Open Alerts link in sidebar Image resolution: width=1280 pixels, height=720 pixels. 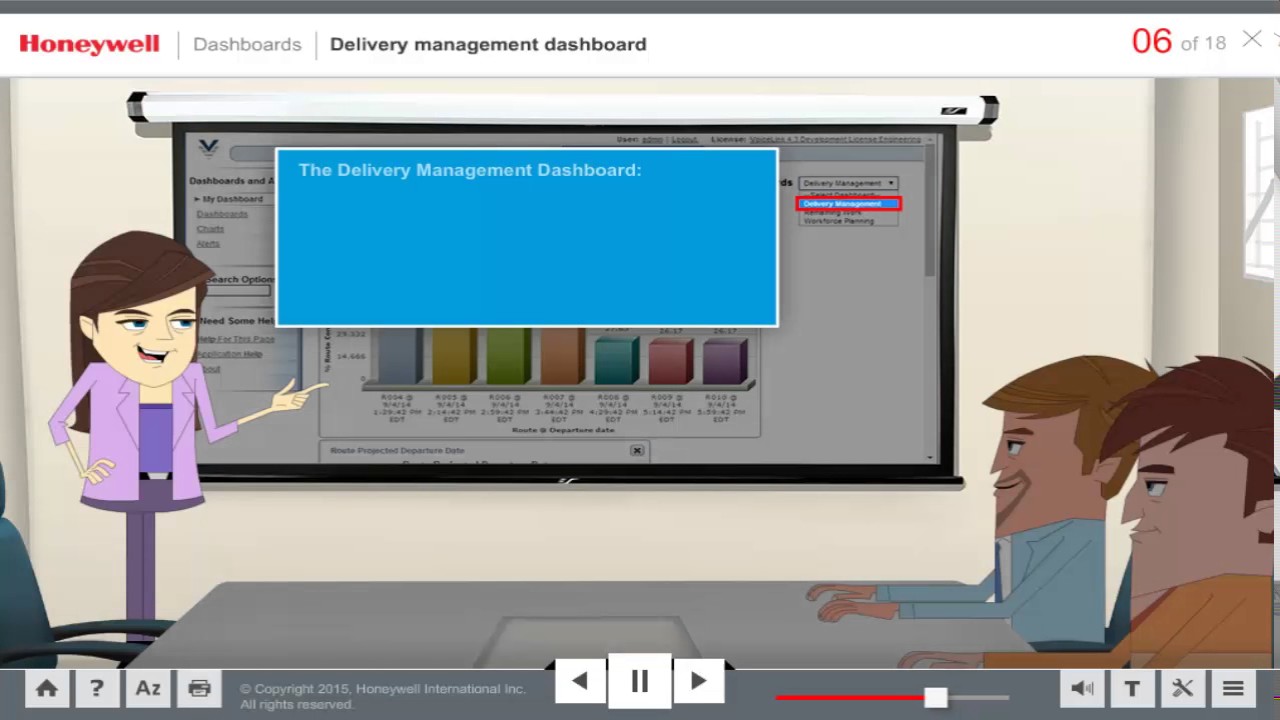point(208,244)
